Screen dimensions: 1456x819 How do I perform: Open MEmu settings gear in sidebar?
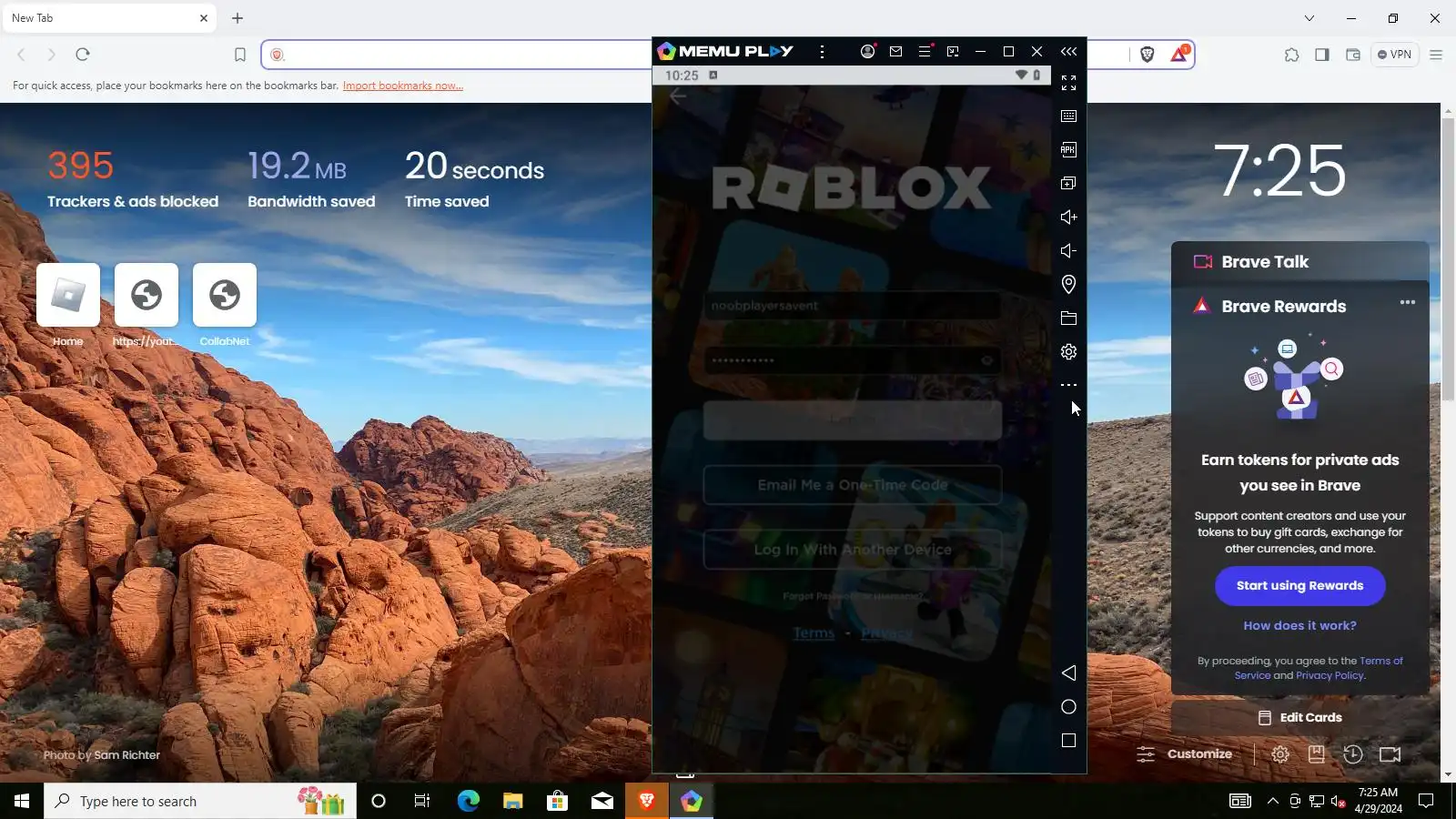(x=1068, y=352)
